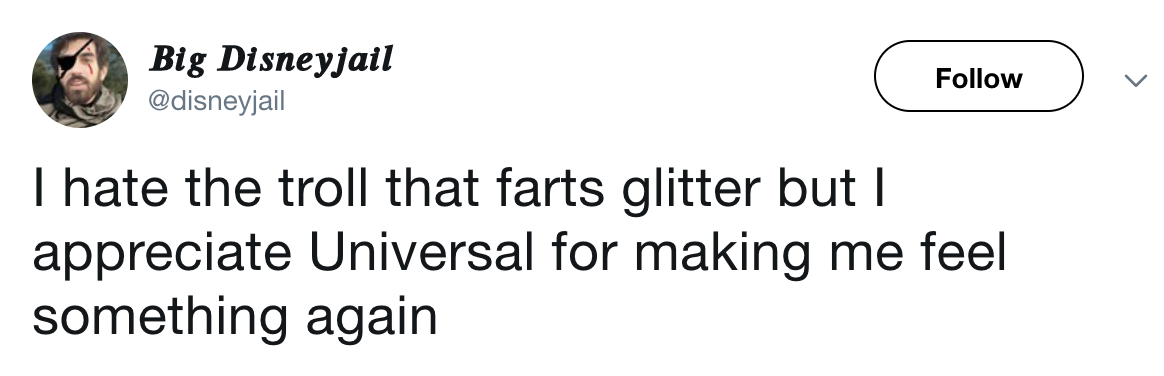Image resolution: width=1164 pixels, height=376 pixels.
Task: Click the word Universal in the tweet
Action: pyautogui.click(x=422, y=253)
